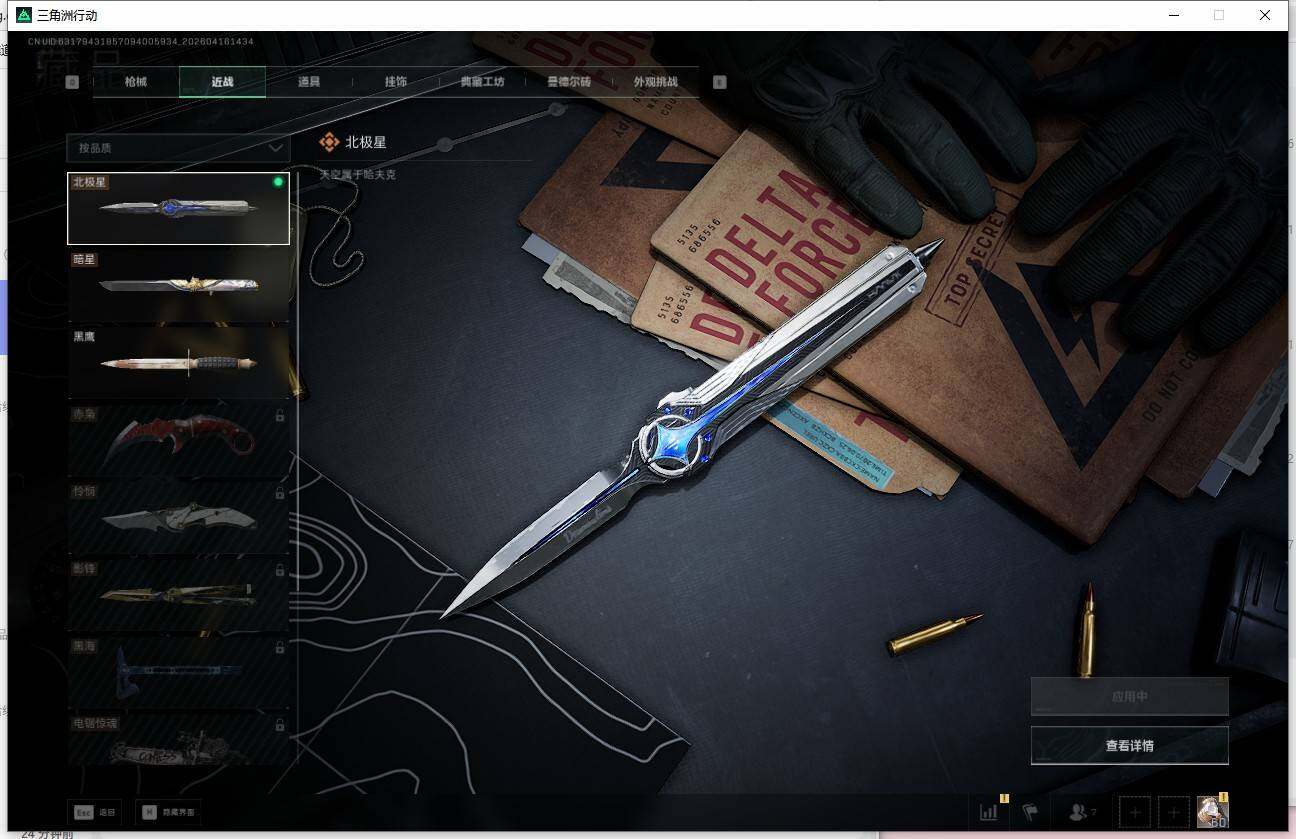Minimize the 三角洲行动 window
1296x839 pixels.
coord(1173,15)
